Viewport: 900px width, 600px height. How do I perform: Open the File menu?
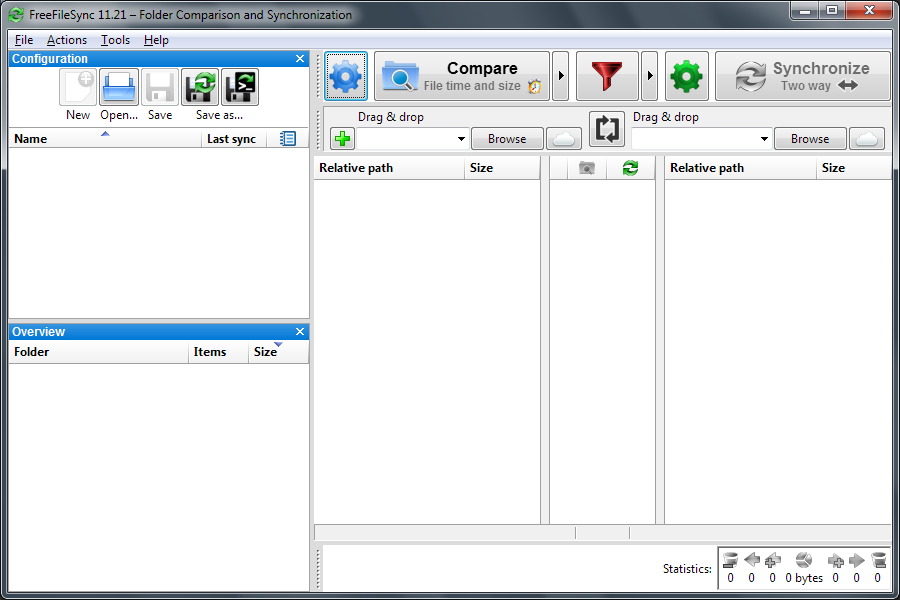24,40
